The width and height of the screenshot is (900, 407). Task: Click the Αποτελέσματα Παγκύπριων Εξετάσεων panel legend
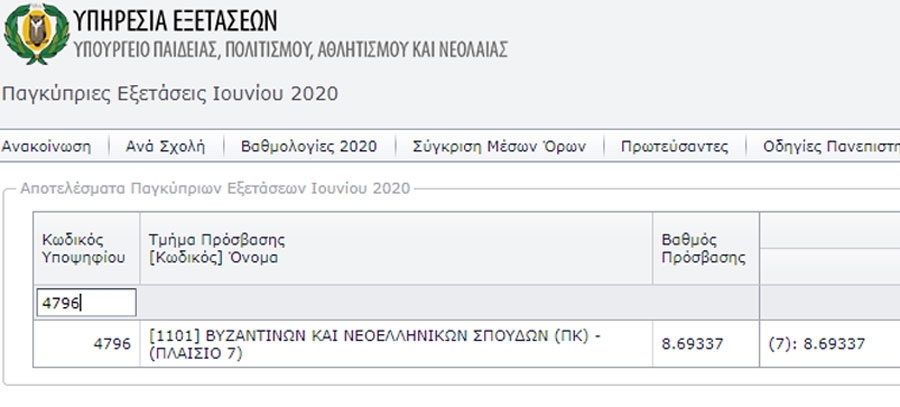(x=215, y=188)
